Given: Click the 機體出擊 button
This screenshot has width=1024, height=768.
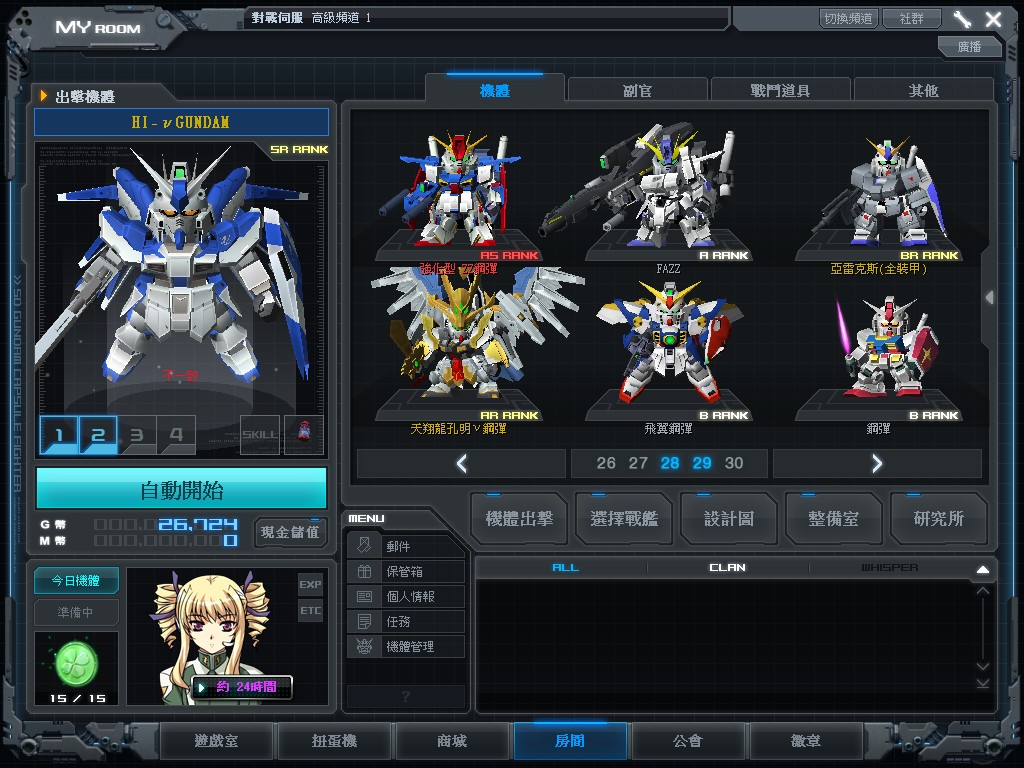Looking at the screenshot, I should point(518,518).
